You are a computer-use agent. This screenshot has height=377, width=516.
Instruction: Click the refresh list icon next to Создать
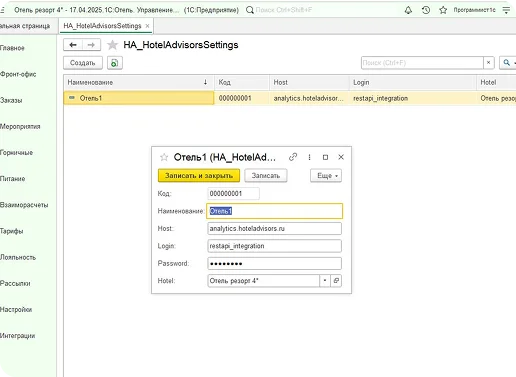[115, 63]
